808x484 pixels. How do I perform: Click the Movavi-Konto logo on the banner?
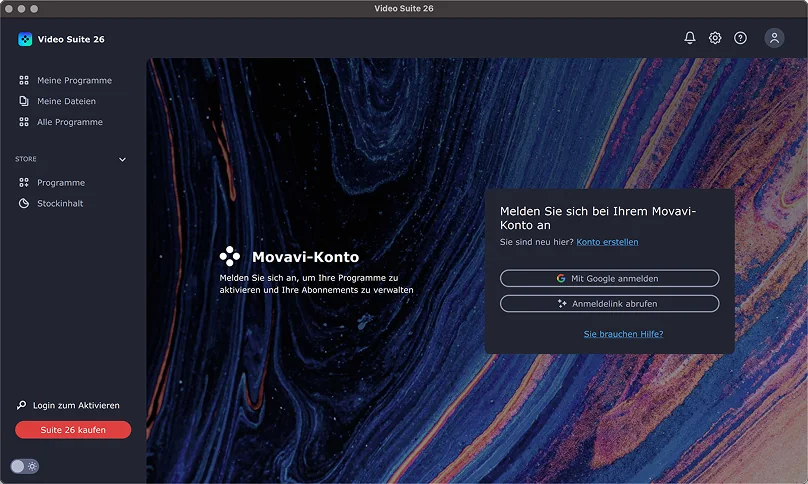[230, 256]
